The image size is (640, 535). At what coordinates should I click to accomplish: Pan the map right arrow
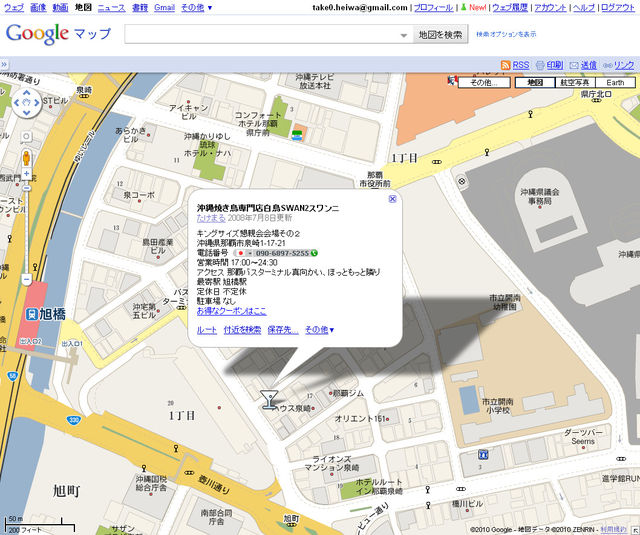[37, 103]
